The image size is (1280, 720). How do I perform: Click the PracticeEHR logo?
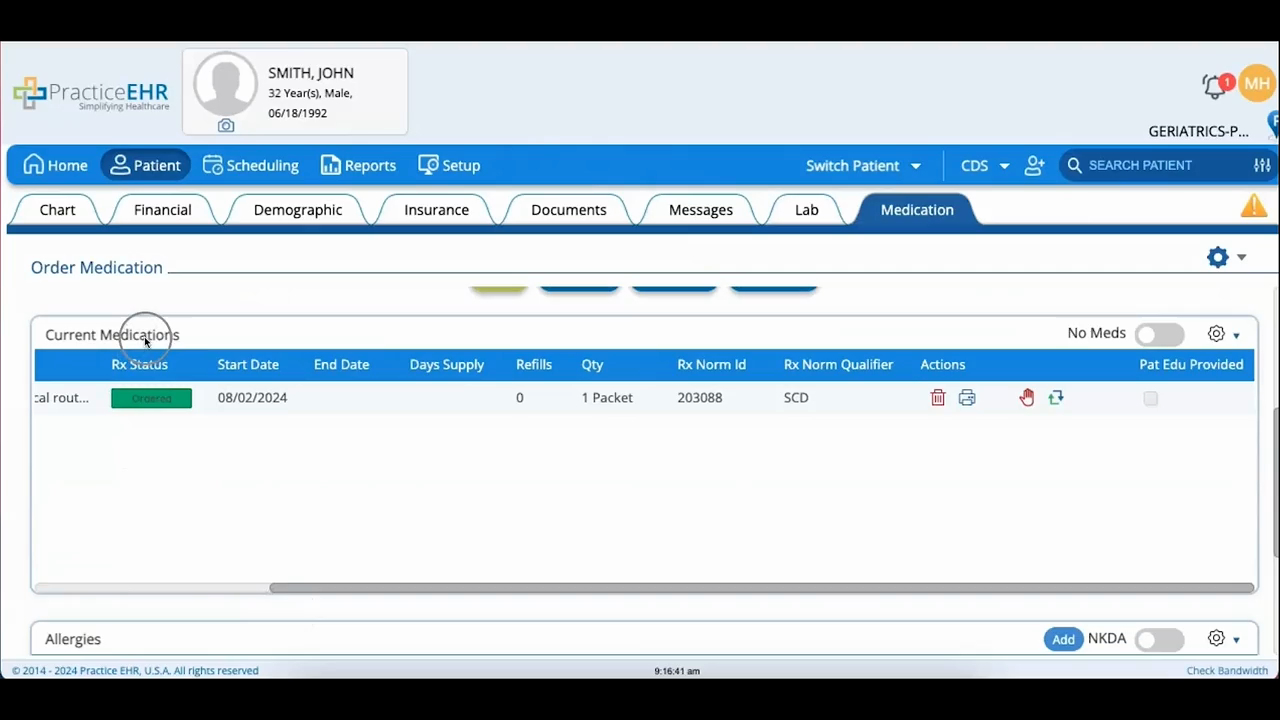[91, 94]
